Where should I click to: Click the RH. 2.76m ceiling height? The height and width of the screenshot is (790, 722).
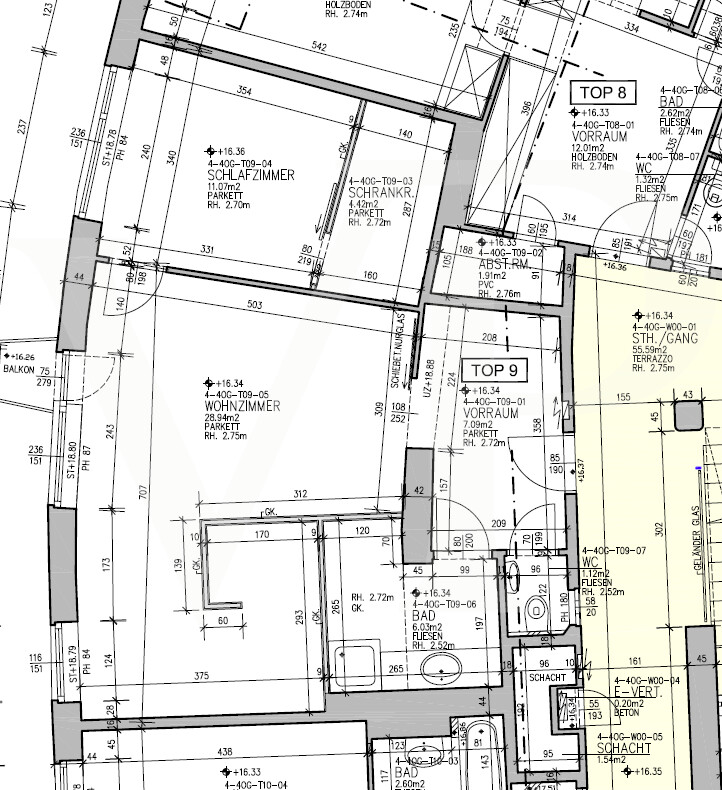[499, 294]
